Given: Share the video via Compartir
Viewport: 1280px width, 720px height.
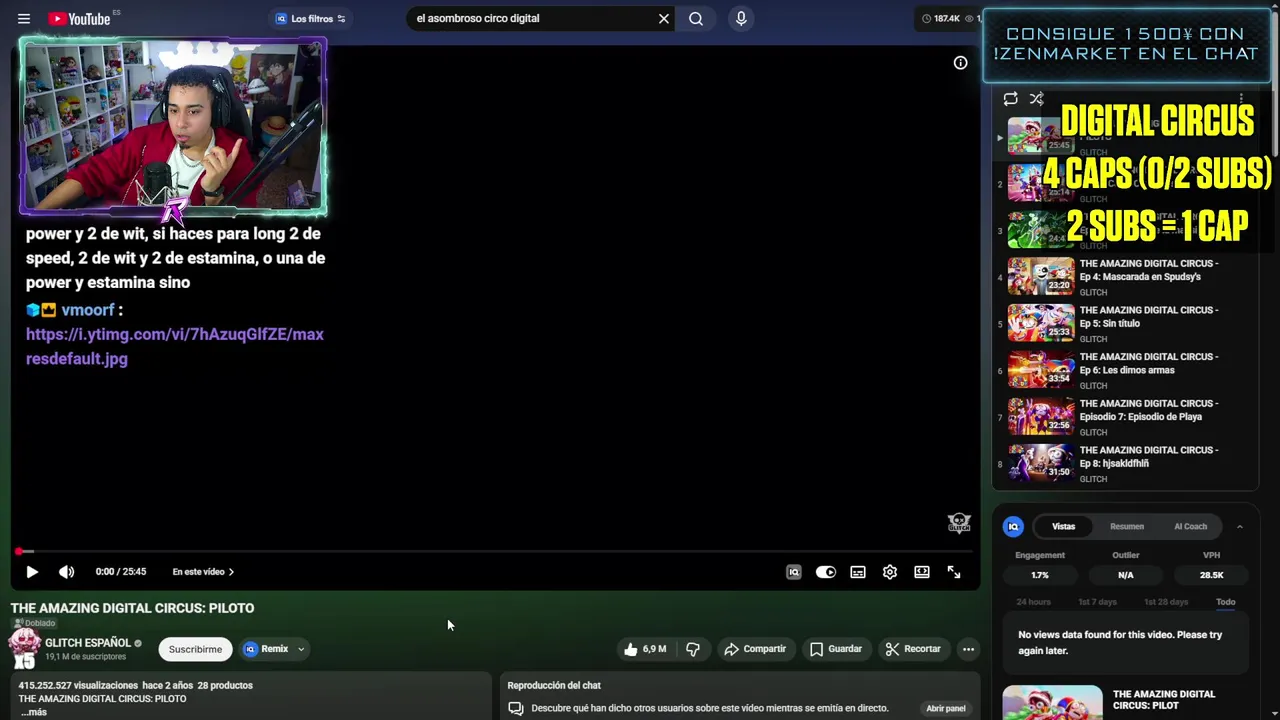Looking at the screenshot, I should (x=755, y=649).
